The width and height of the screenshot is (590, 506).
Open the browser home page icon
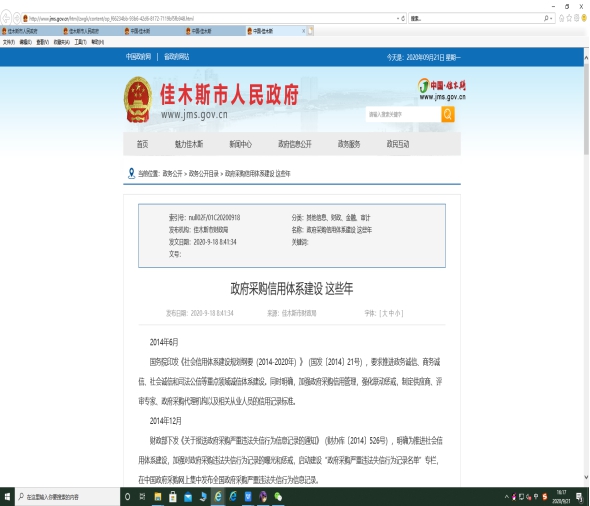pos(561,18)
